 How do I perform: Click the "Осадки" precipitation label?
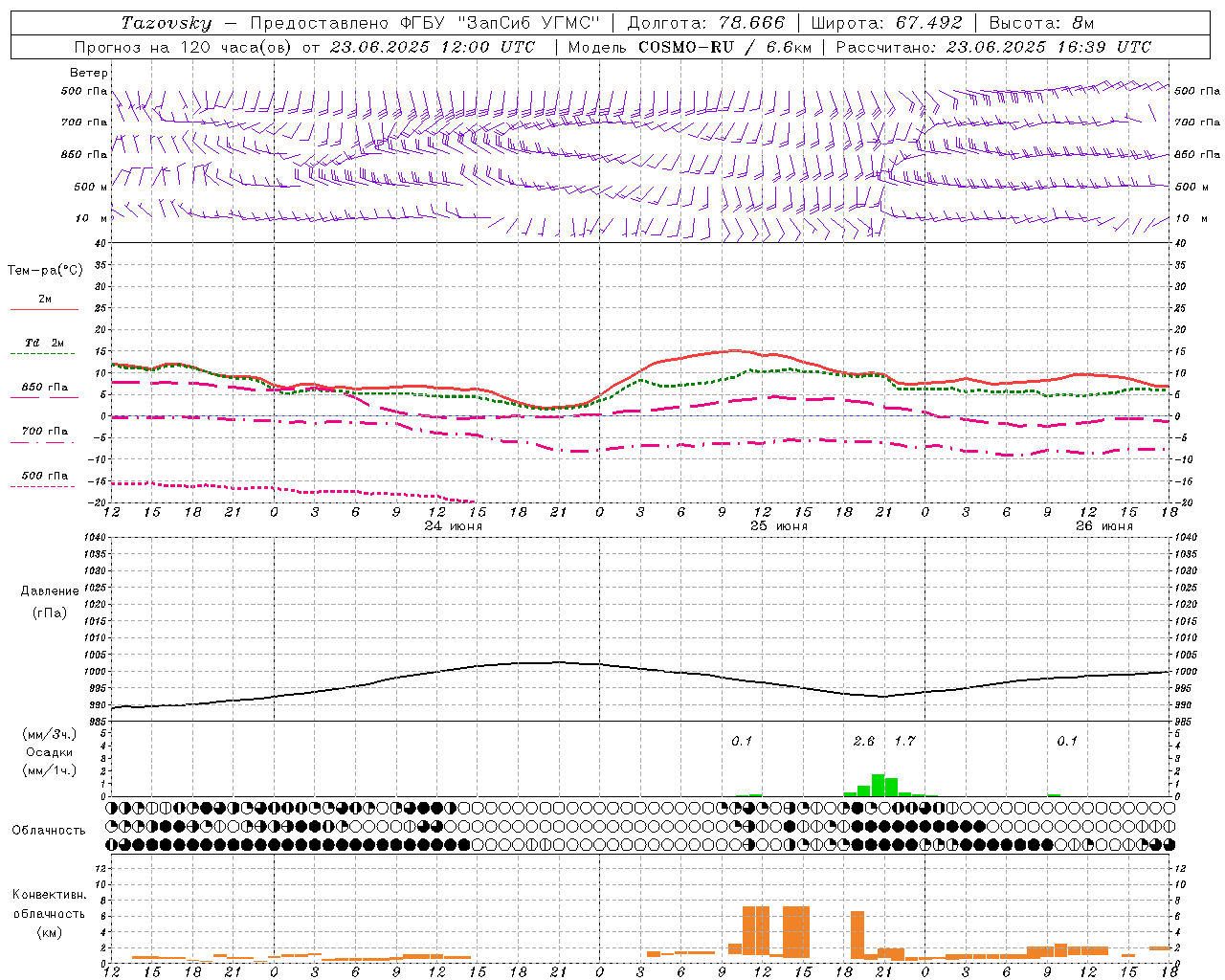click(x=50, y=752)
